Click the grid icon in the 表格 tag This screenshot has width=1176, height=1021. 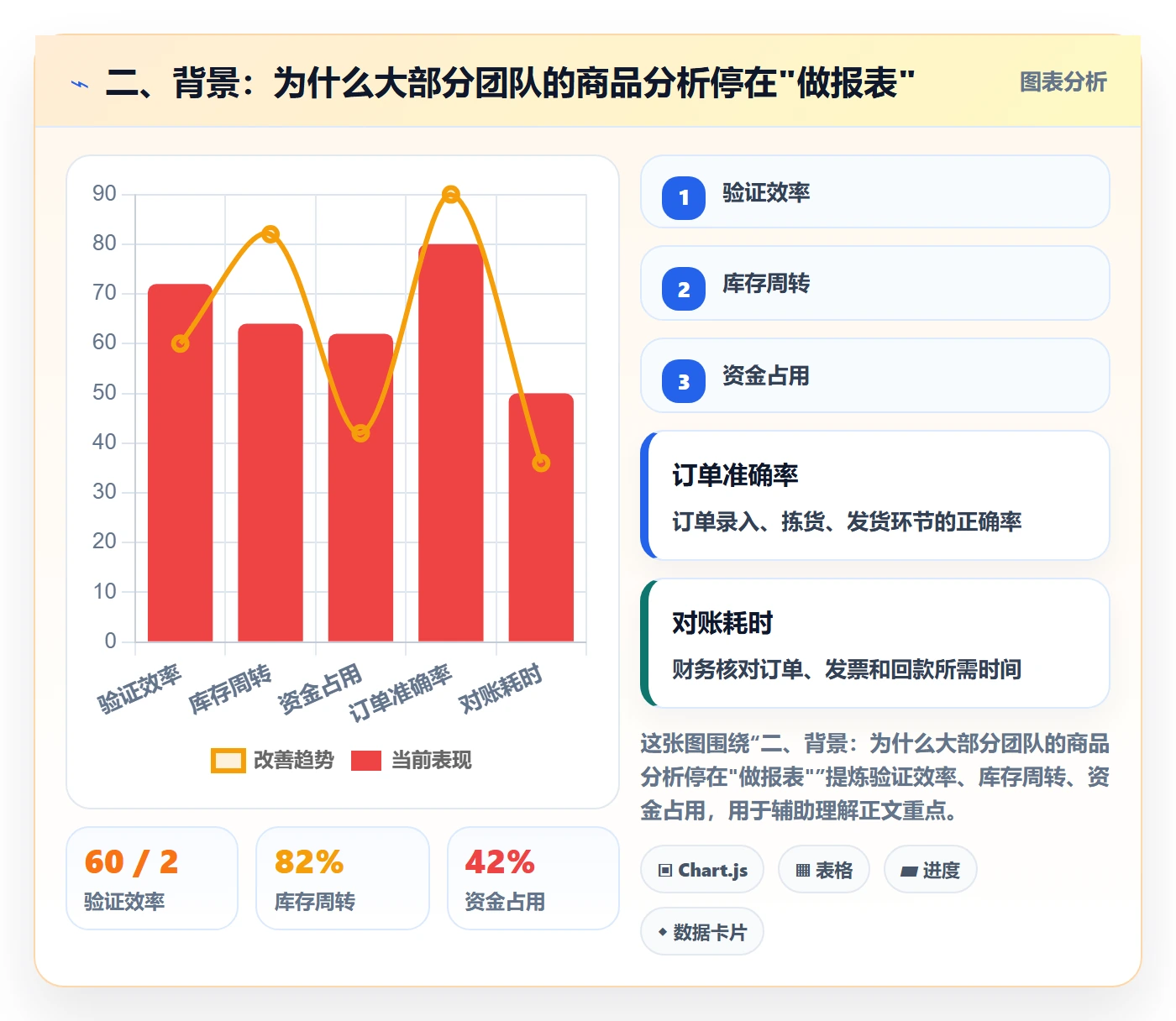803,871
